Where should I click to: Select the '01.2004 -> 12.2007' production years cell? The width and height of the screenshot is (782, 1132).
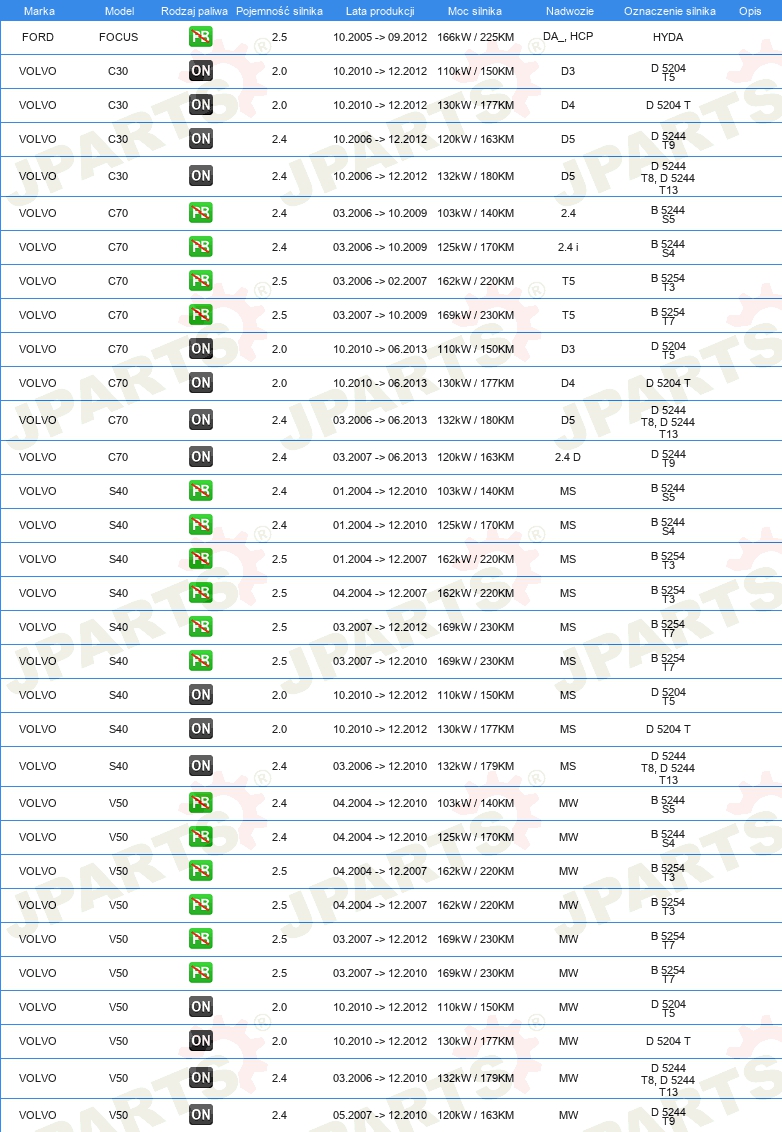[380, 559]
